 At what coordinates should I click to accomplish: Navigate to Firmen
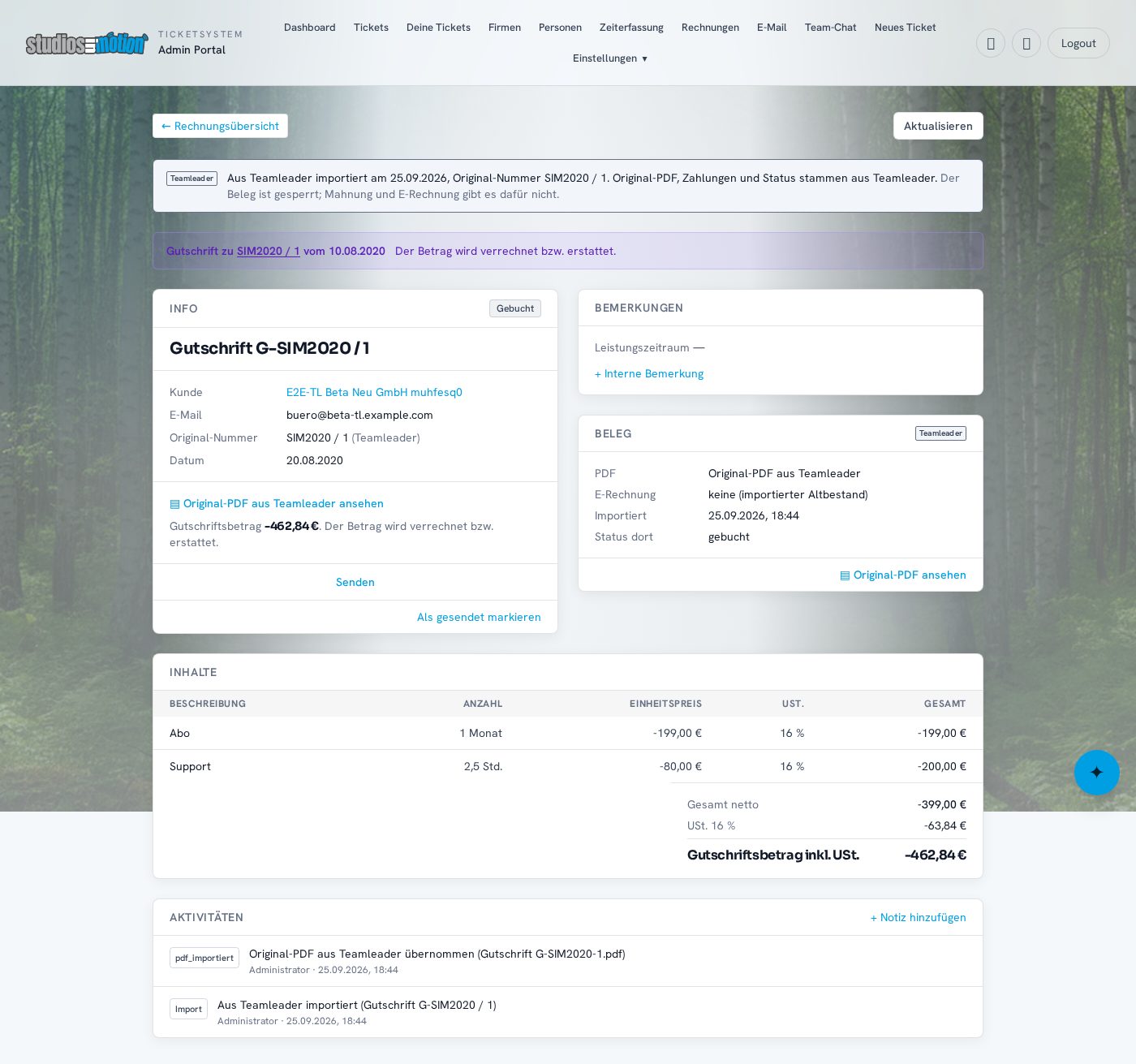point(505,28)
